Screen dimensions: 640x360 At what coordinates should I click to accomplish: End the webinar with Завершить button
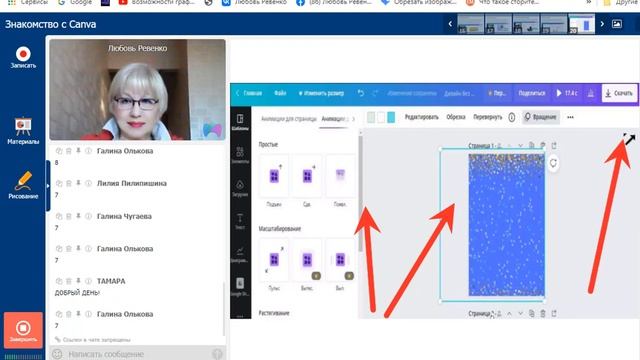click(23, 330)
